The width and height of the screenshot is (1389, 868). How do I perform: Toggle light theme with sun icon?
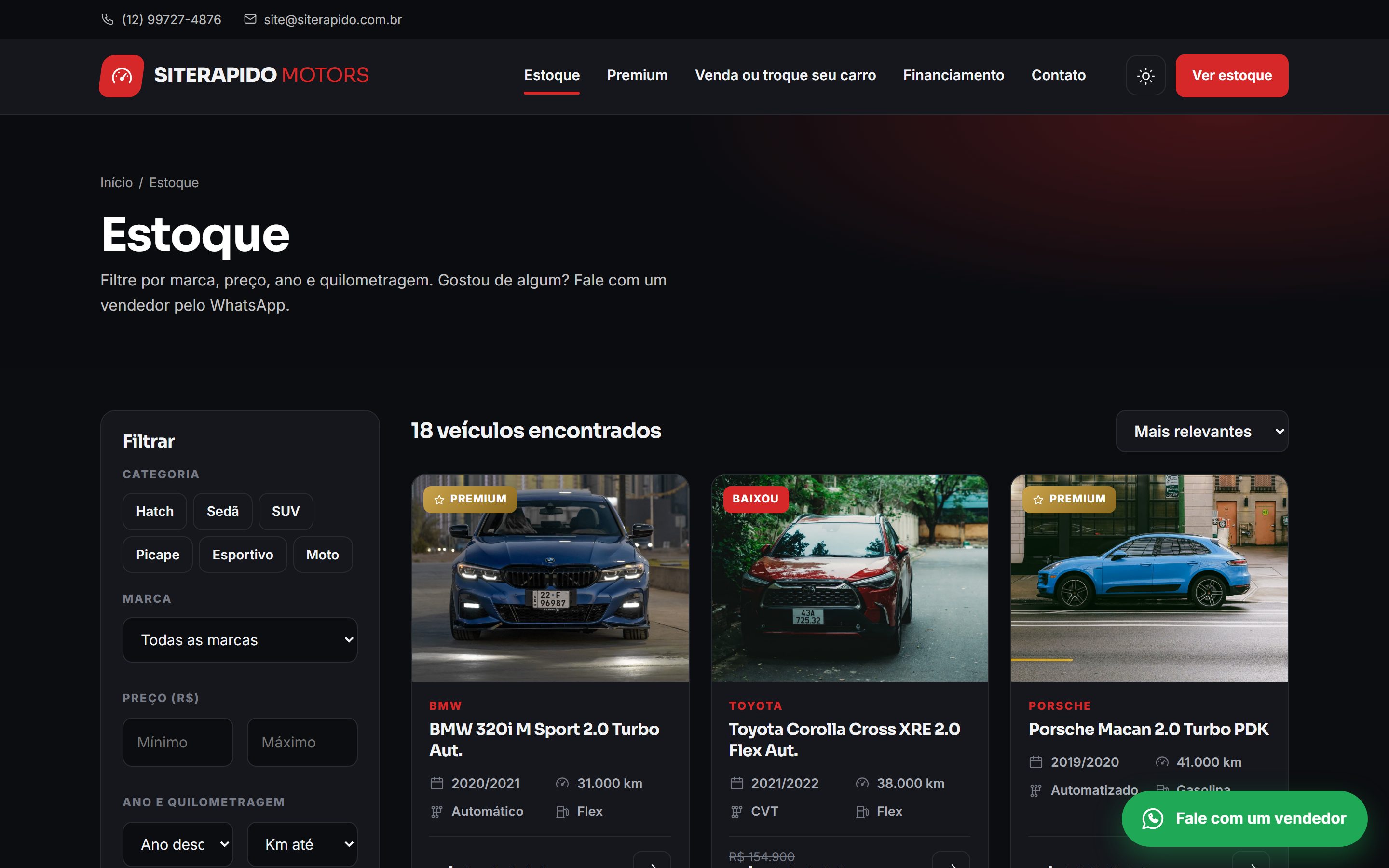tap(1145, 76)
